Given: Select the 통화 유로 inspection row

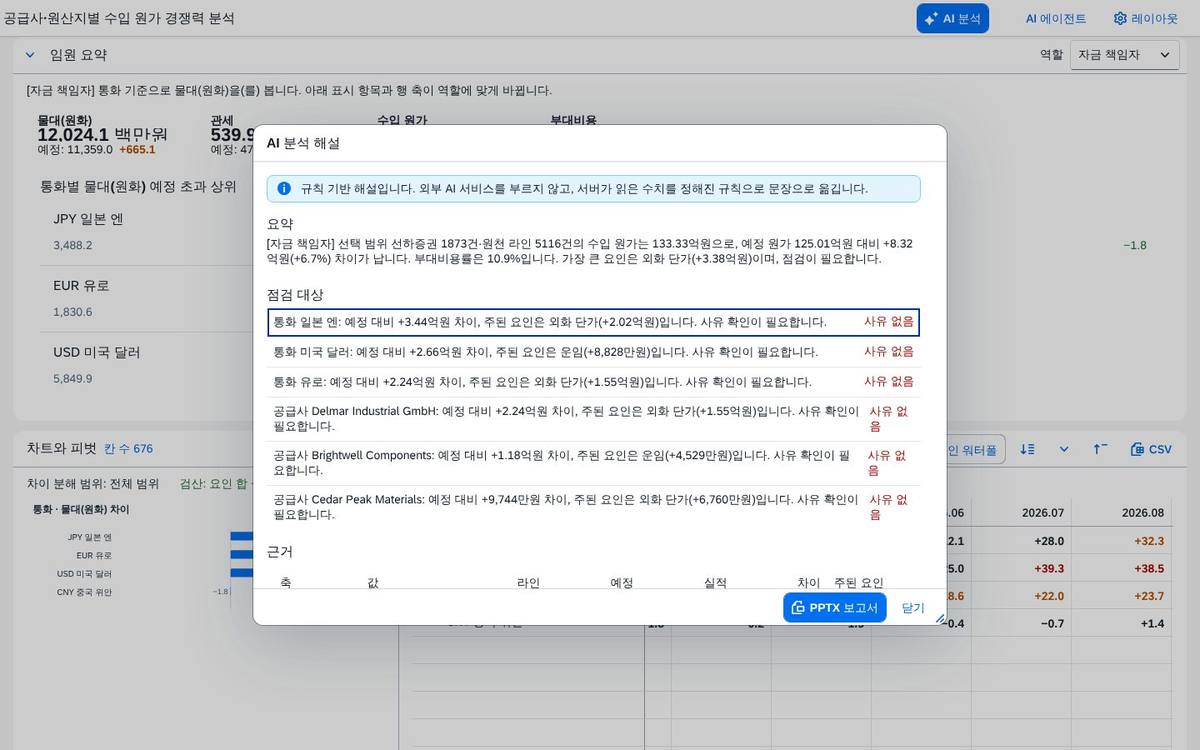Looking at the screenshot, I should tap(593, 382).
